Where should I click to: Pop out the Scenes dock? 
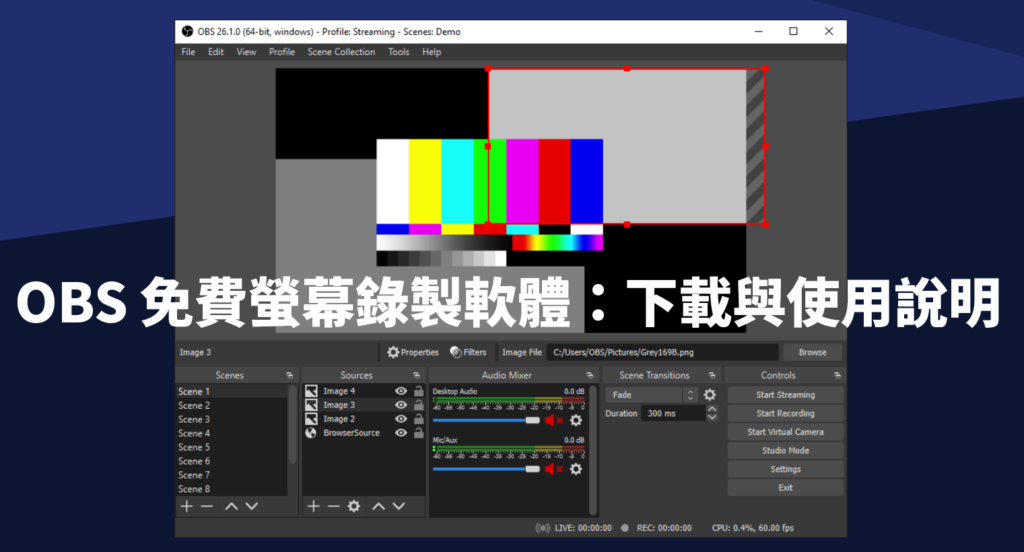(289, 376)
